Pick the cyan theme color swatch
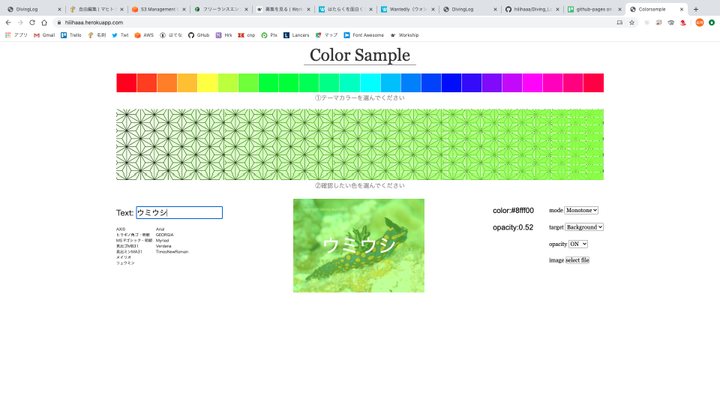The height and width of the screenshot is (405, 720). tap(370, 83)
